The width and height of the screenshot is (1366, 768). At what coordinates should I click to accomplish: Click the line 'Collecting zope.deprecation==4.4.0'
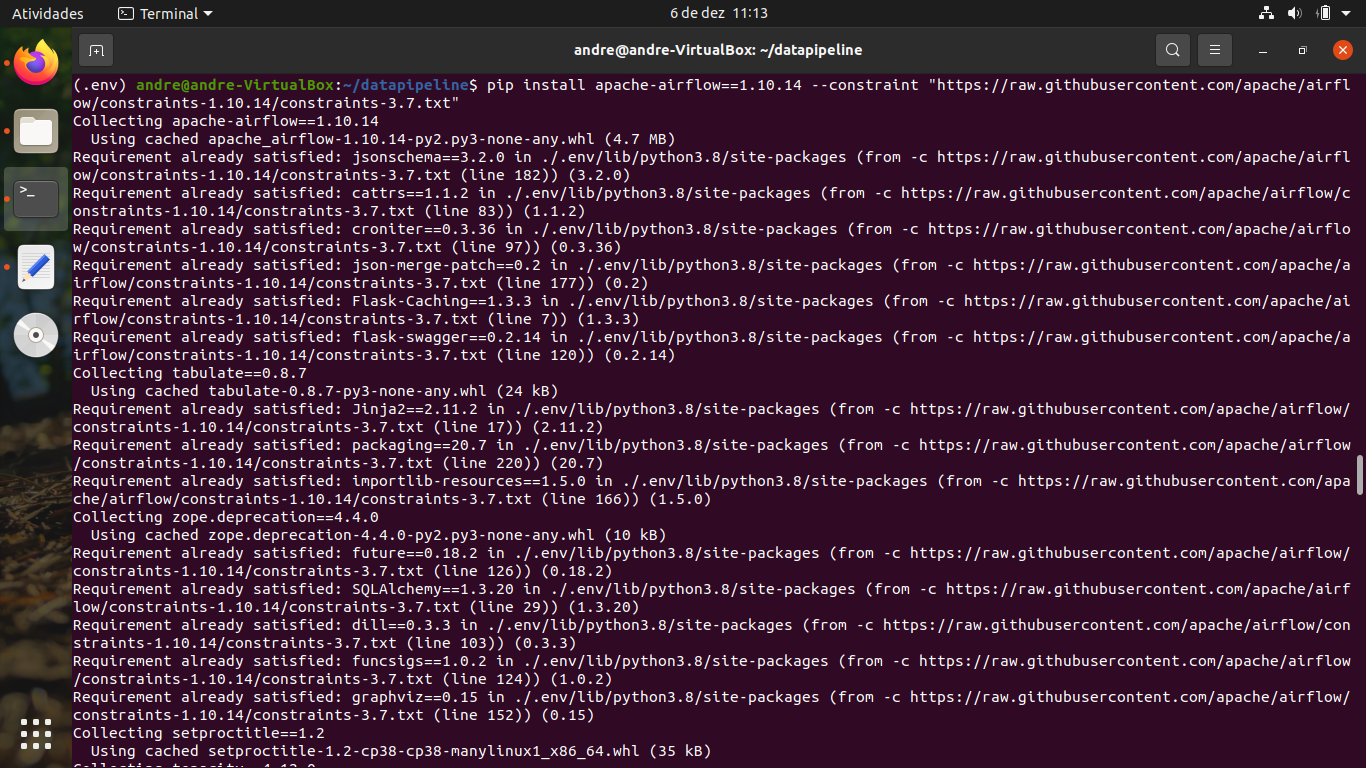(226, 517)
